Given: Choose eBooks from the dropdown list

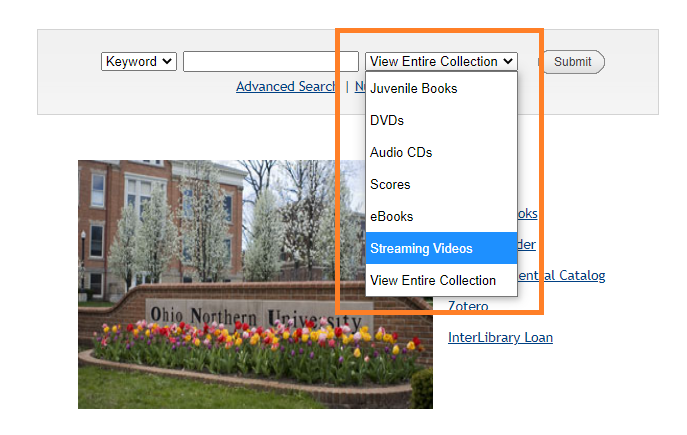Looking at the screenshot, I should pos(441,216).
